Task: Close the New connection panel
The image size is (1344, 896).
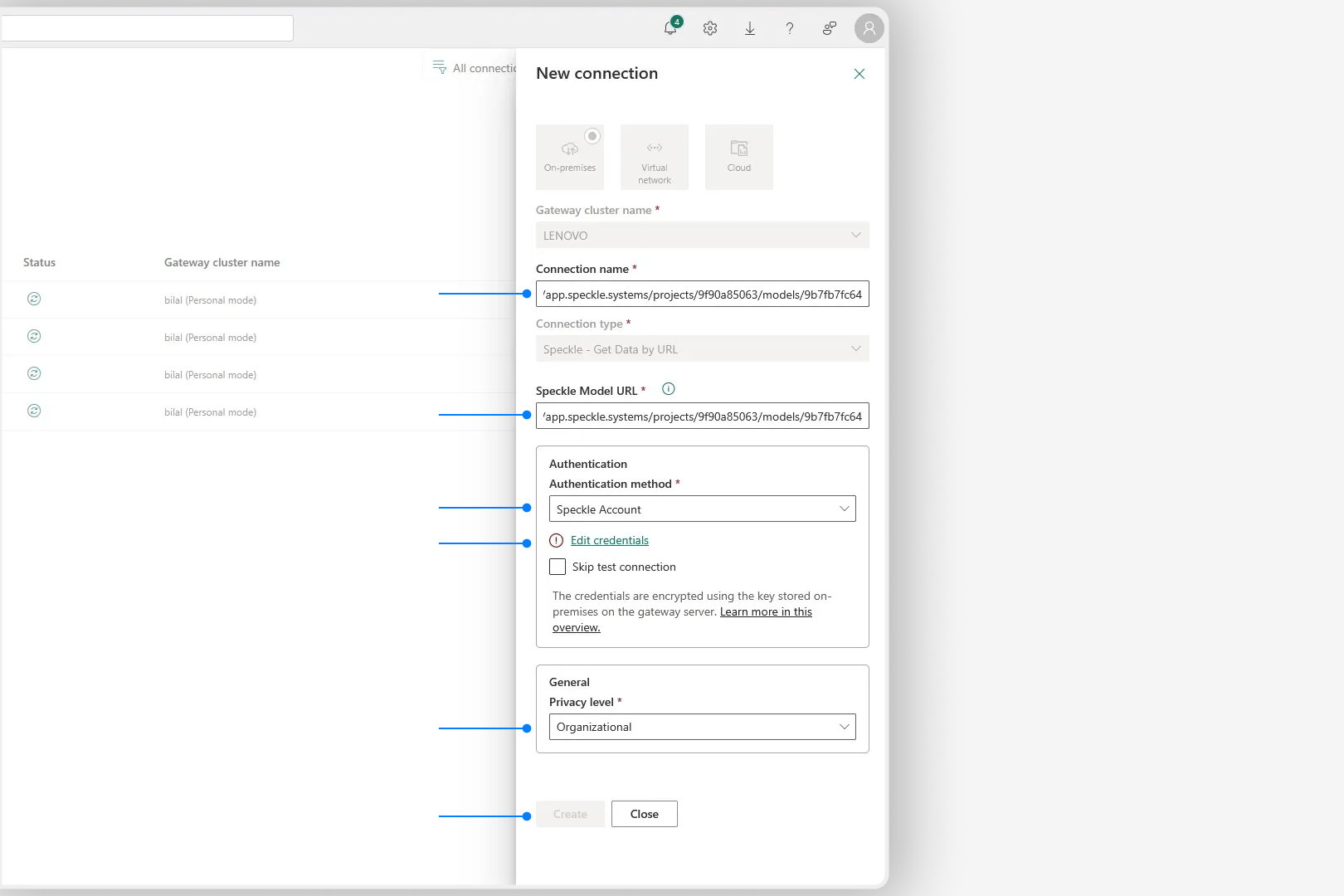Action: (859, 74)
